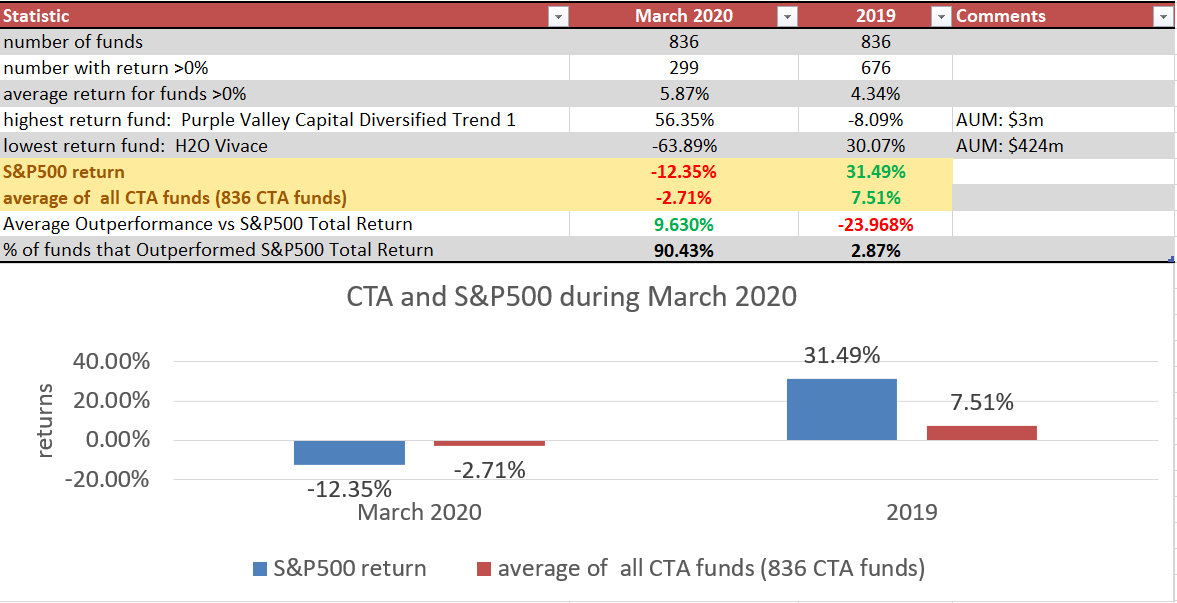Click the 'AUM: $424m' comment cell
Screen dimensions: 1177x603
pos(1064,146)
